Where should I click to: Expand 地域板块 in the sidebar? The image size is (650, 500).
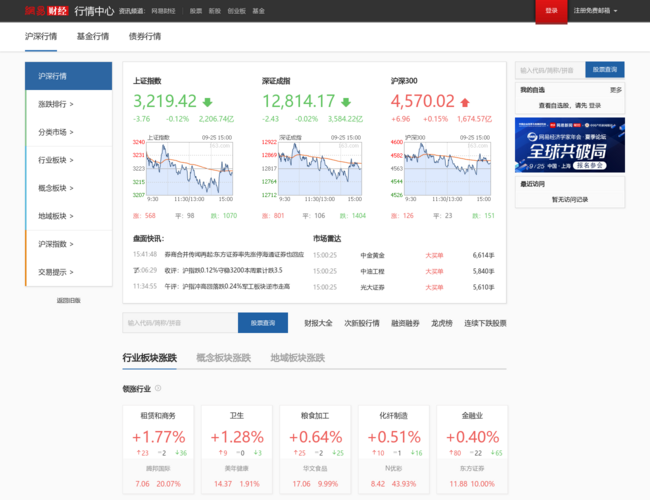tap(56, 216)
